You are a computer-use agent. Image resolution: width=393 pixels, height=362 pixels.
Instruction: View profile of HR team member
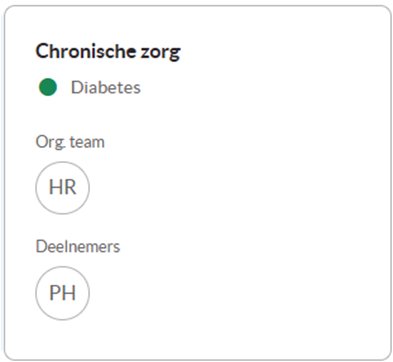point(62,188)
